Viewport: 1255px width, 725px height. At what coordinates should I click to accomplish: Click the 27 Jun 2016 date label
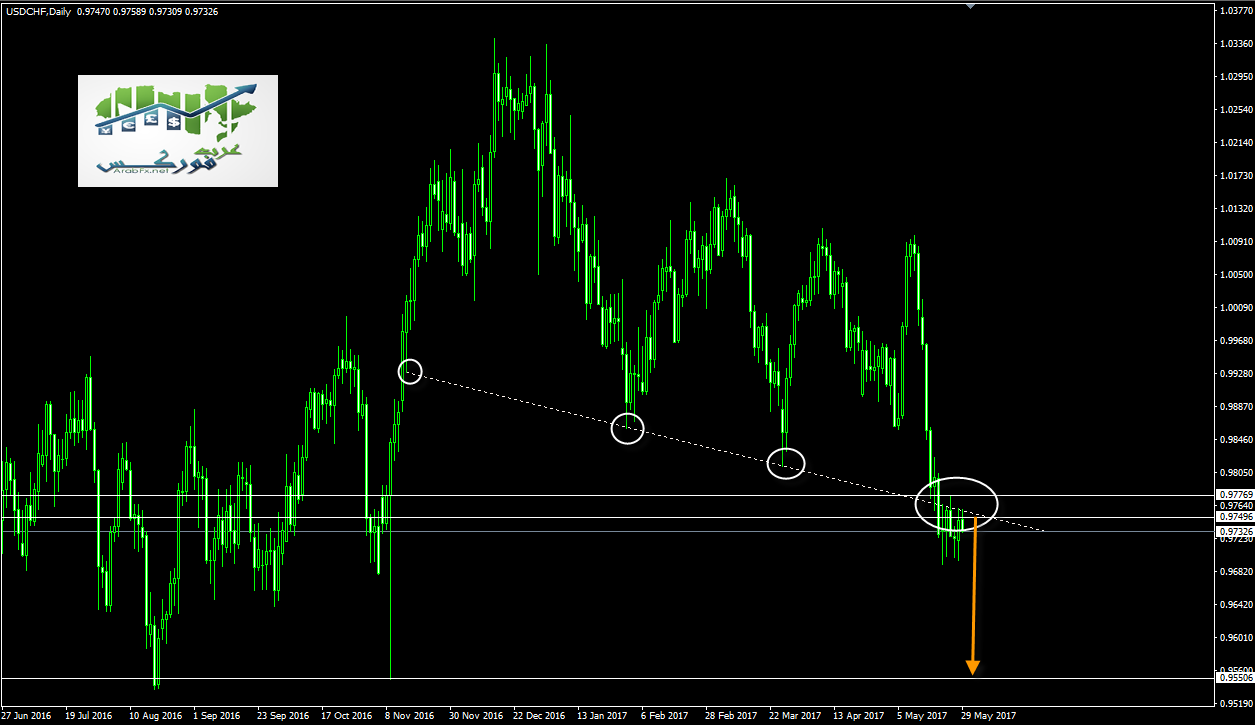pyautogui.click(x=26, y=716)
